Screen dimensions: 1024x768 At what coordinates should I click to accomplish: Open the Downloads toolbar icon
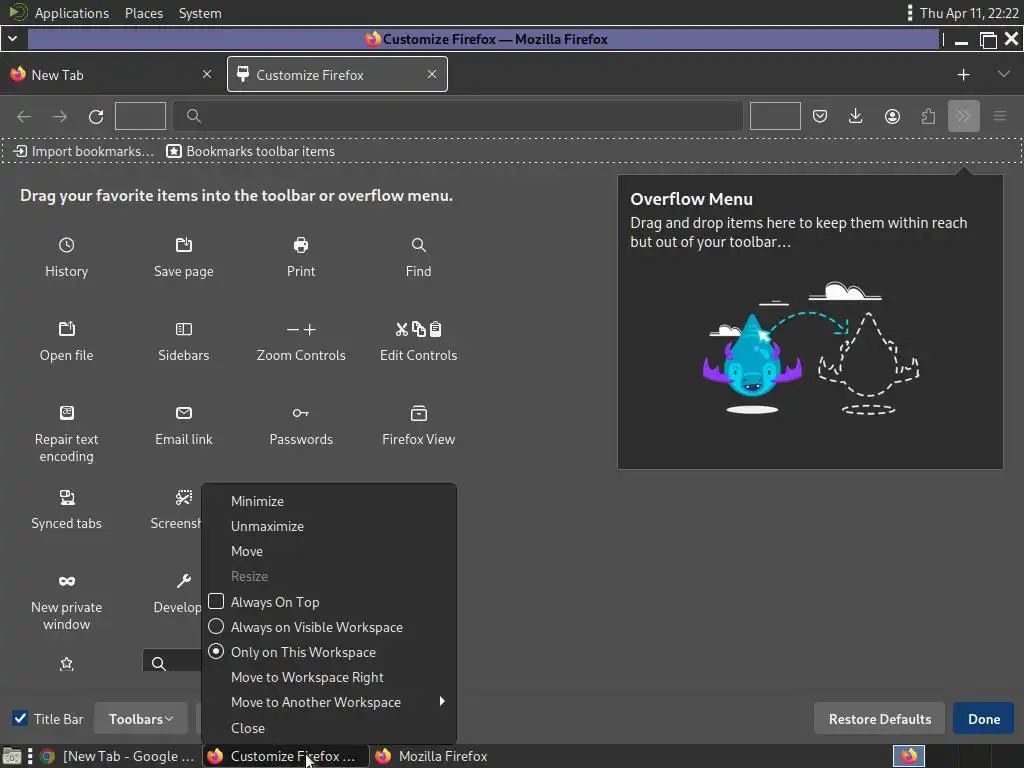coord(855,116)
